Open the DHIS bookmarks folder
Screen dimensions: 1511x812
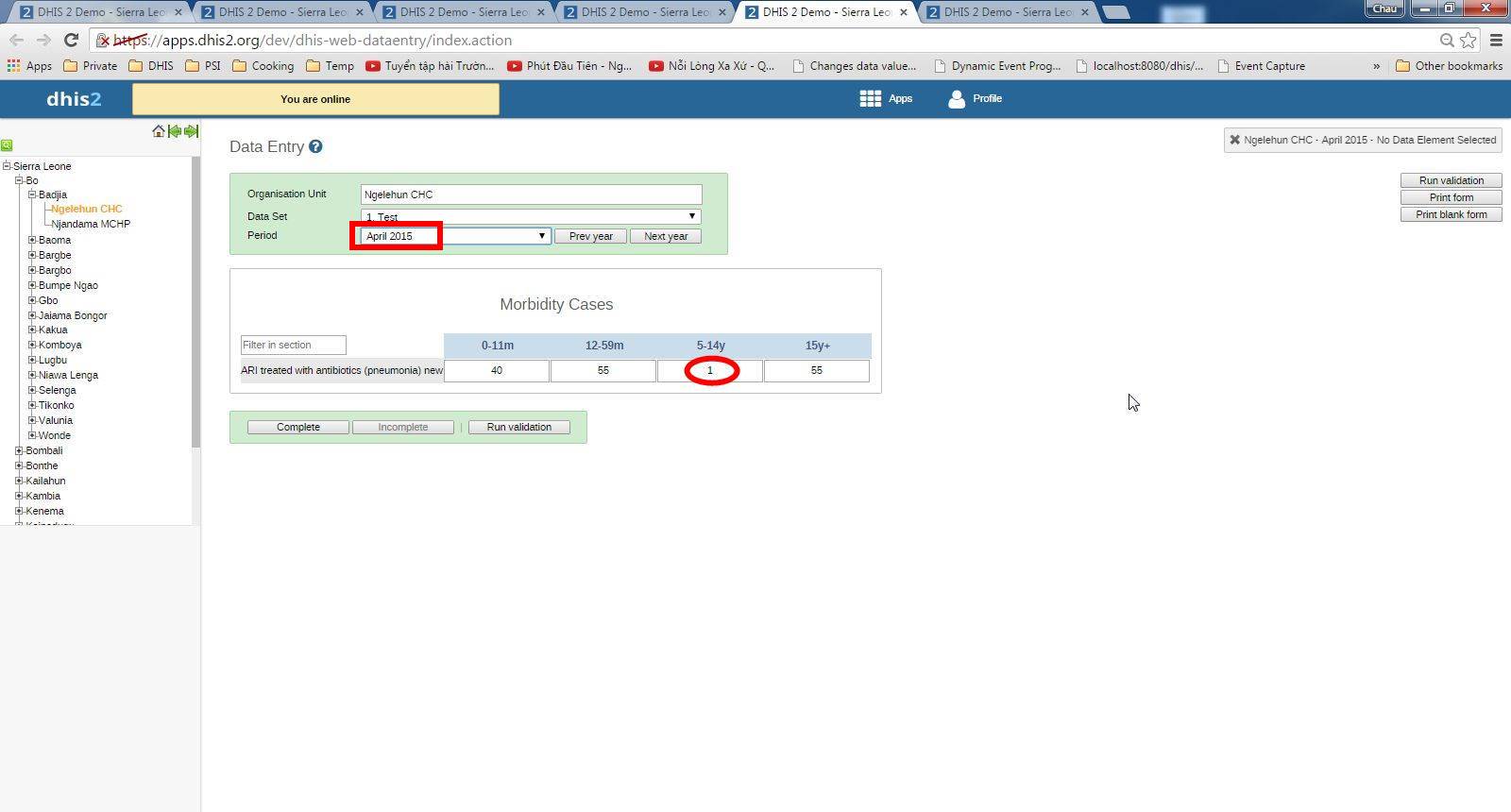coord(151,66)
